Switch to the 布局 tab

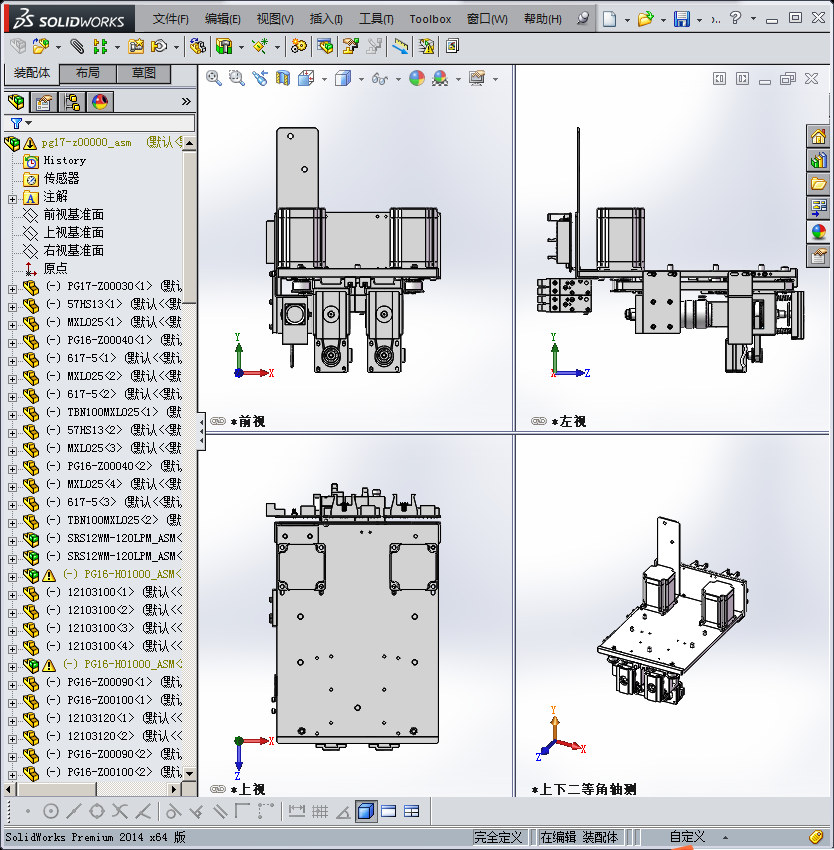click(87, 73)
